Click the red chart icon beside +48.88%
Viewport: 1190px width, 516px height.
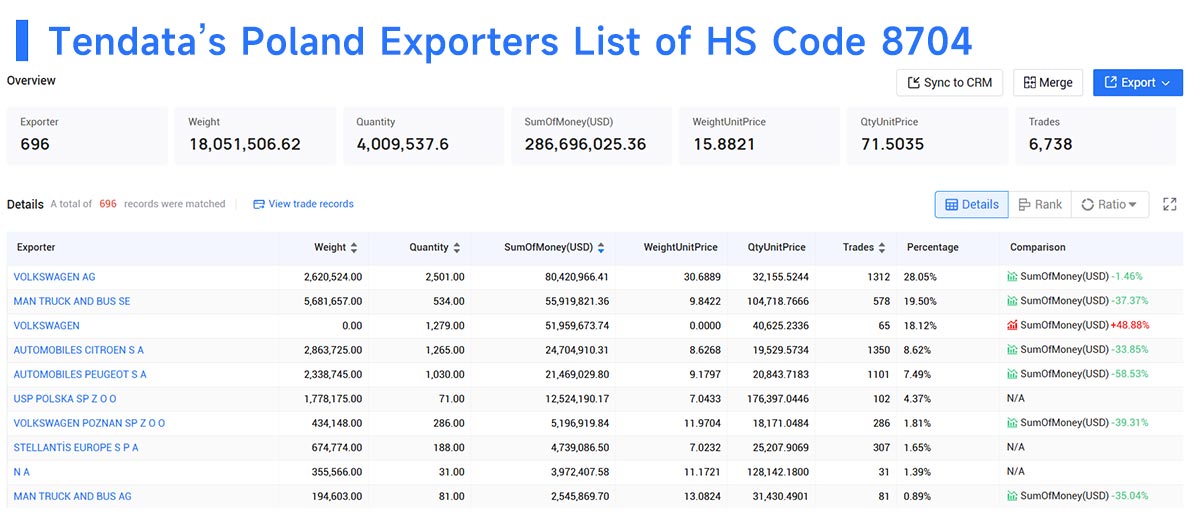(x=1012, y=326)
